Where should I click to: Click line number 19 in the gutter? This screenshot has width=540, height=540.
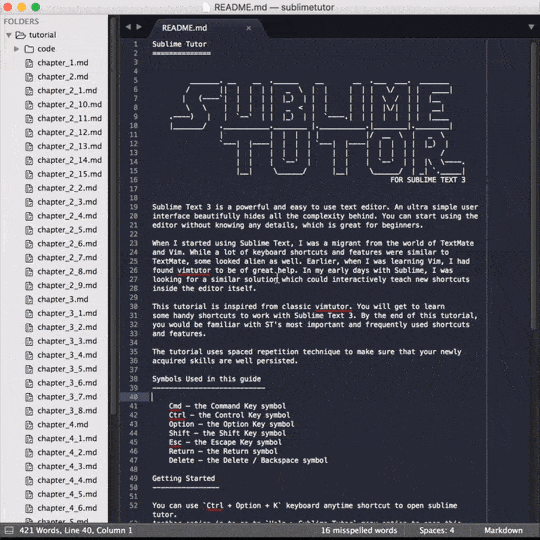click(x=134, y=207)
